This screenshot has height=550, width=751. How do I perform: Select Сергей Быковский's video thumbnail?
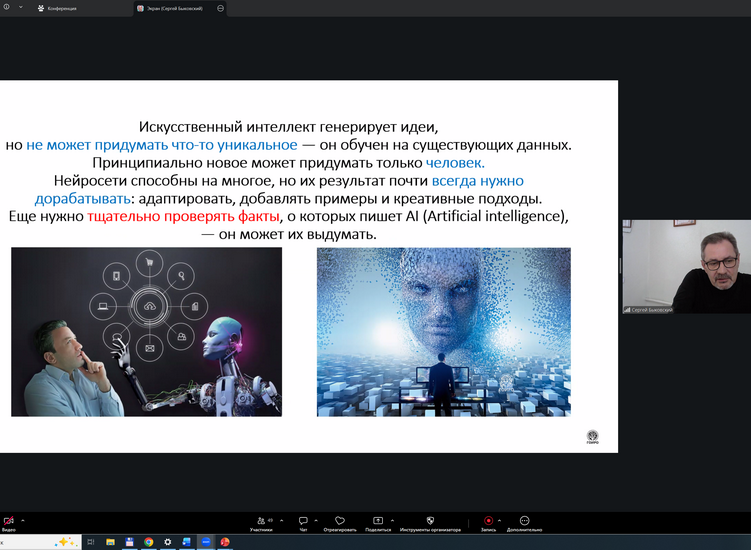(685, 267)
